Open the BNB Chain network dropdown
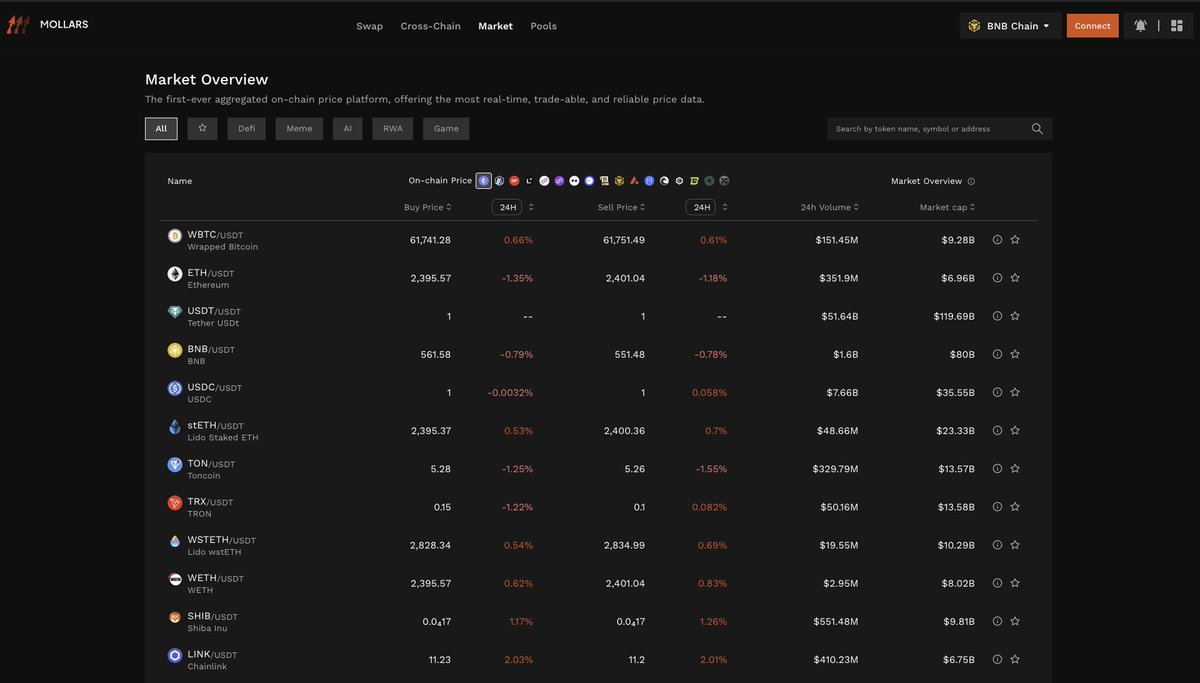Image resolution: width=1200 pixels, height=683 pixels. tap(1010, 26)
